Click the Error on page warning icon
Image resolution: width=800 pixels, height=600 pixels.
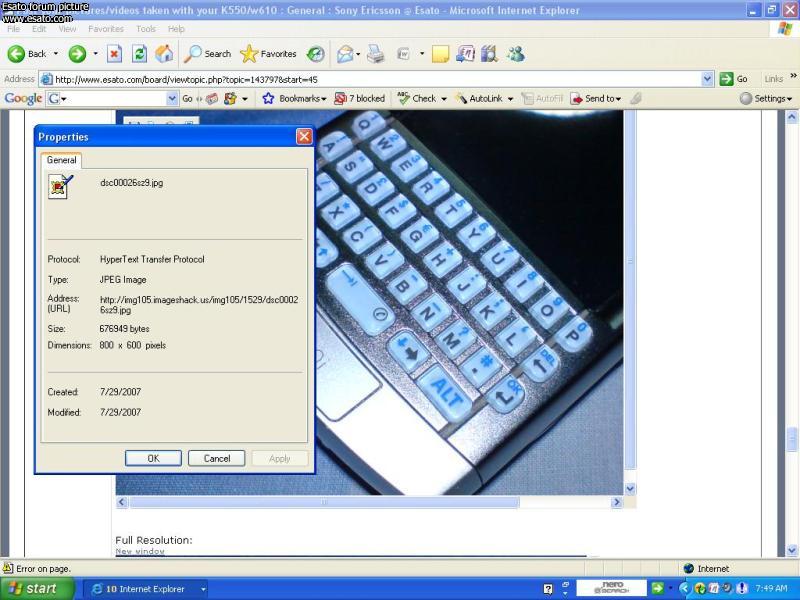pos(8,568)
